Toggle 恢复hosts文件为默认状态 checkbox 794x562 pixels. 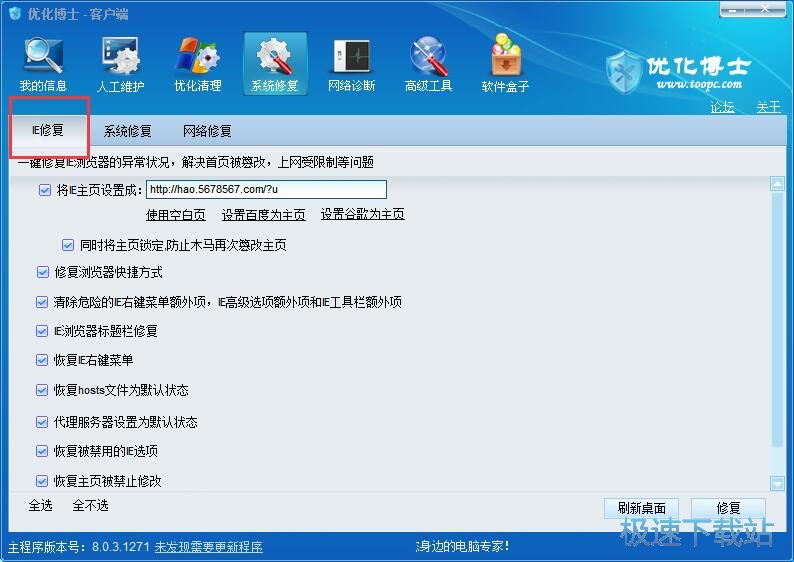click(x=42, y=390)
